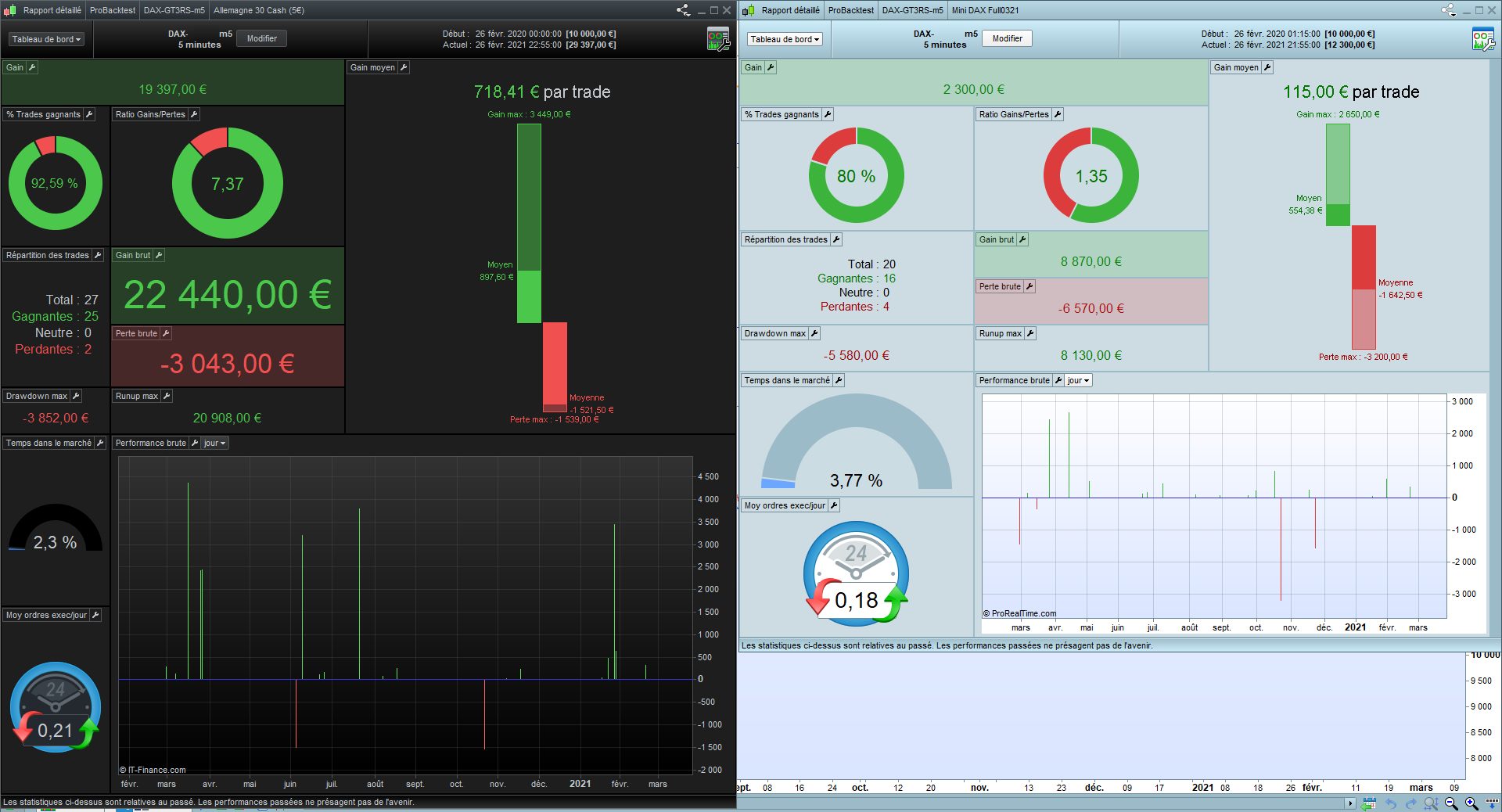Viewport: 1502px width, 812px height.
Task: Open Gain brut wrench in Mini DAX window
Action: pyautogui.click(x=1022, y=240)
